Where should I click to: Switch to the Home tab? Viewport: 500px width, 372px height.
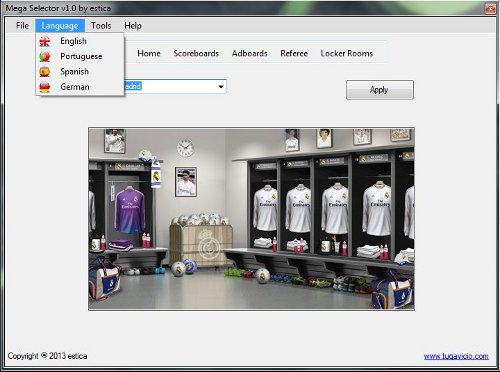(149, 53)
